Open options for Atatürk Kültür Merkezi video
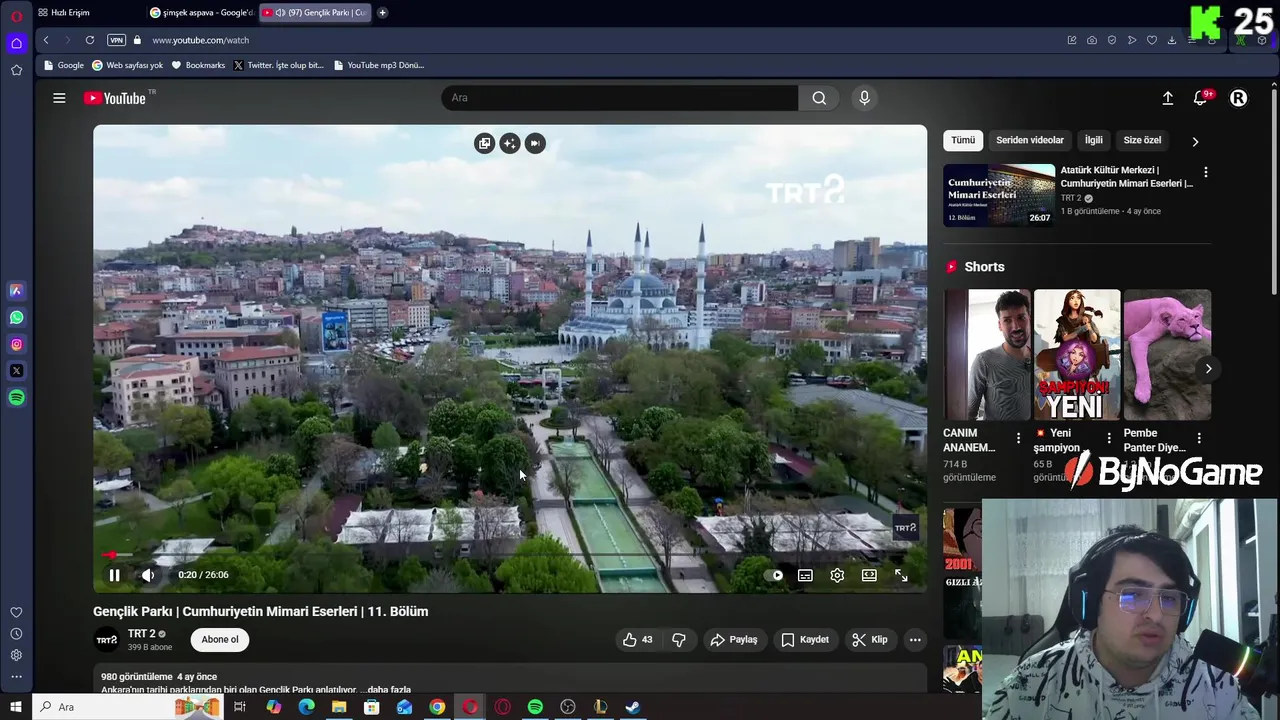 point(1205,172)
